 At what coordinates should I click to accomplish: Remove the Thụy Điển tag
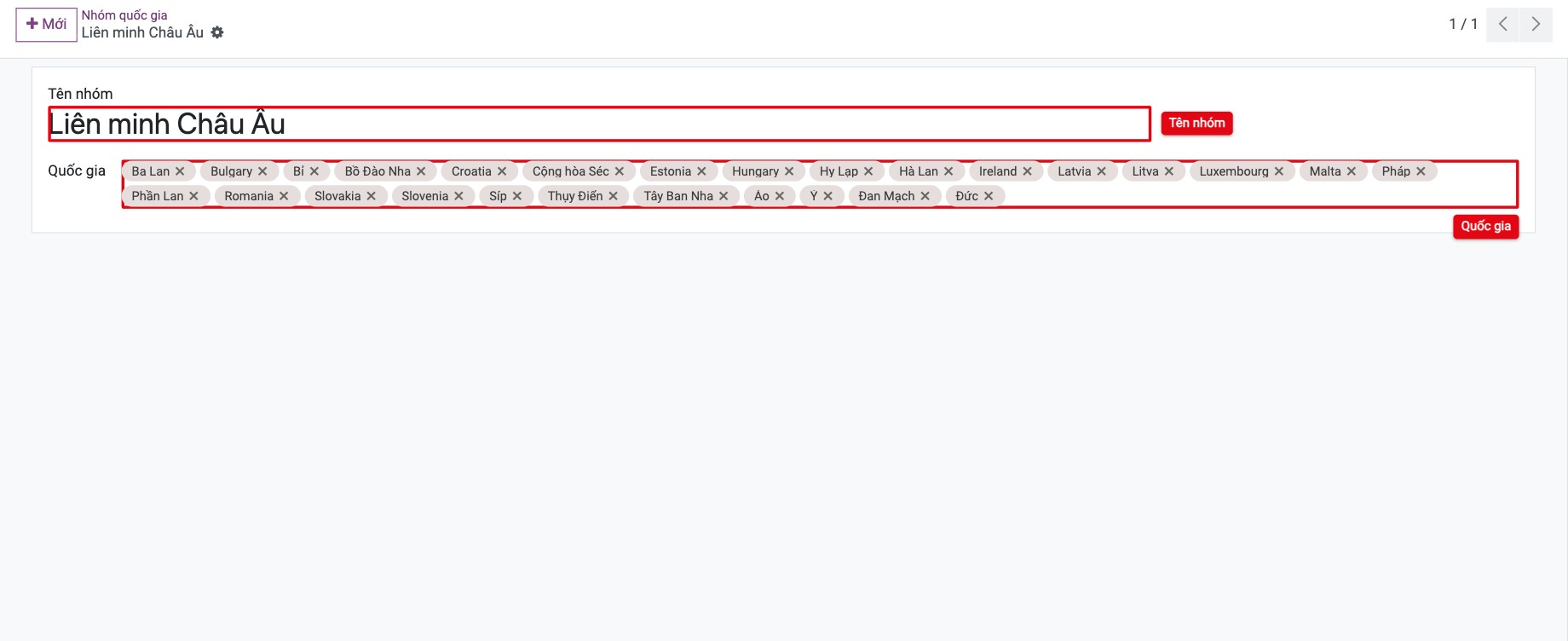coord(614,196)
